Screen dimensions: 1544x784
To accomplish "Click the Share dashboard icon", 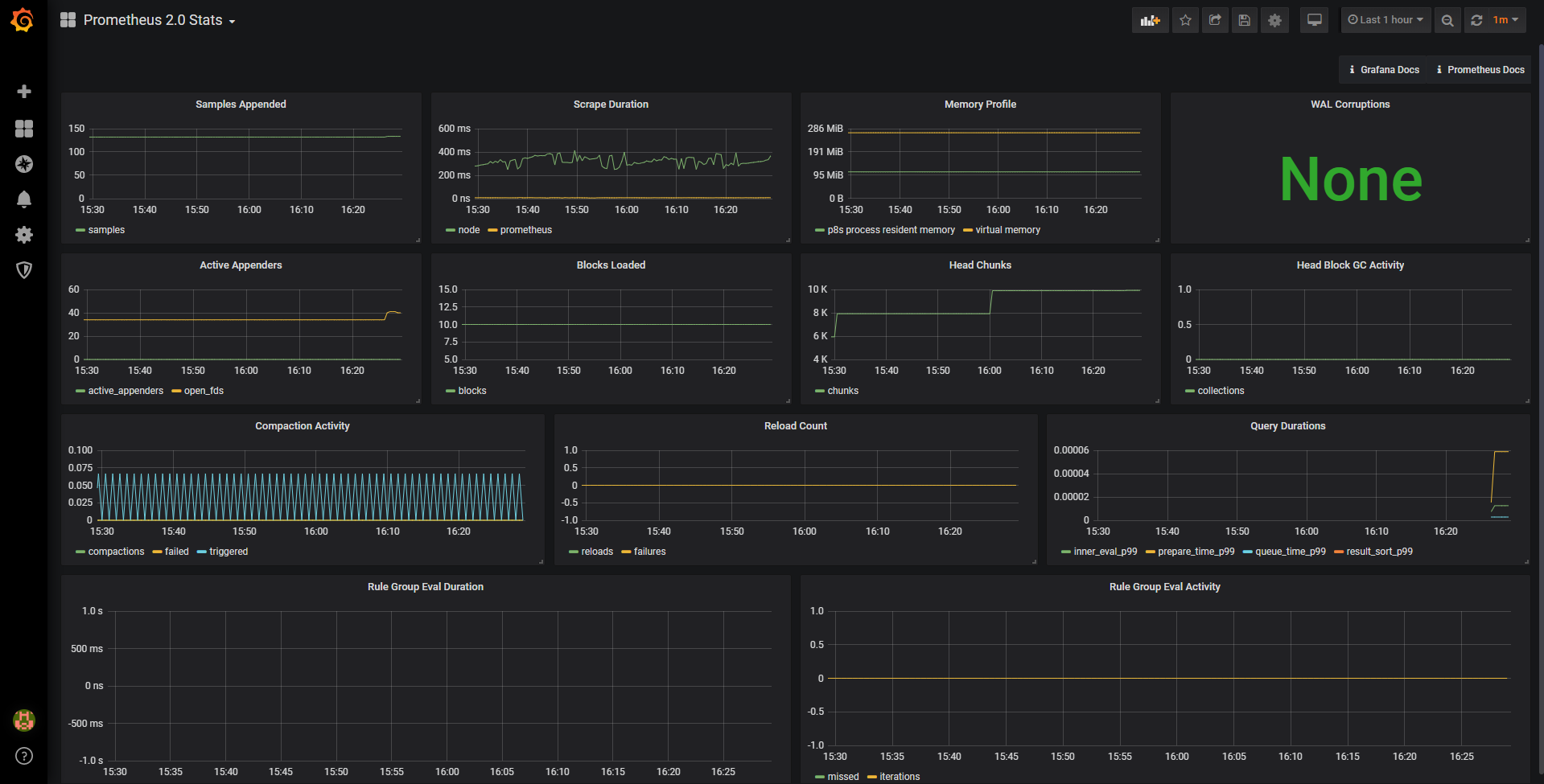I will (x=1215, y=20).
